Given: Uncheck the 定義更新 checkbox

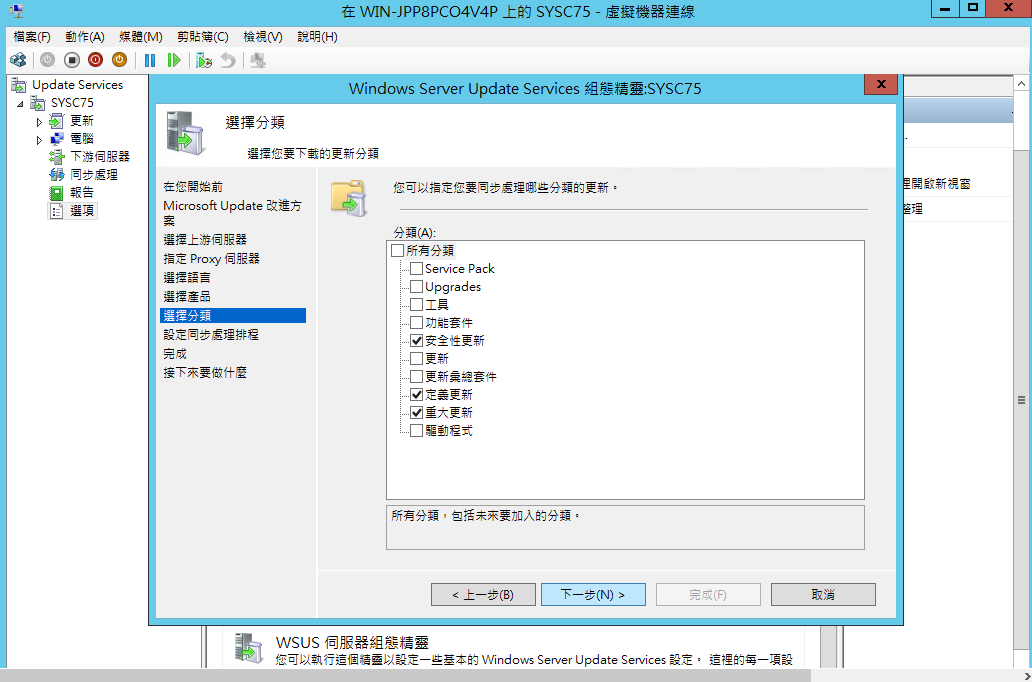Looking at the screenshot, I should click(416, 395).
